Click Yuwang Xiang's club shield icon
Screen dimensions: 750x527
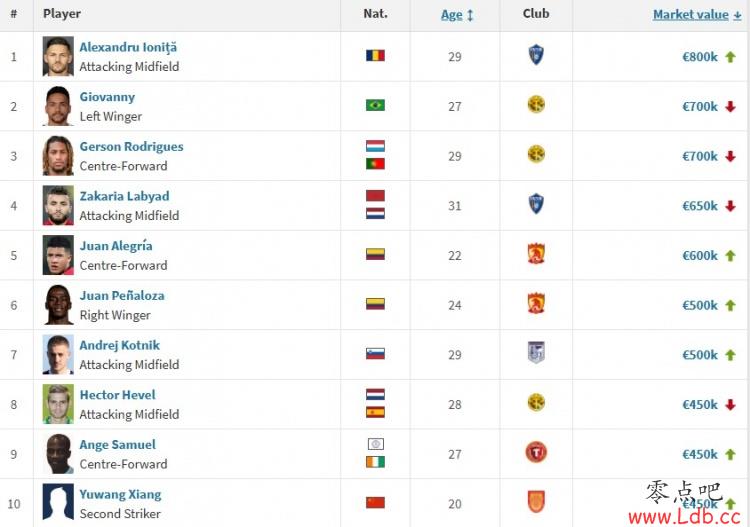(536, 502)
